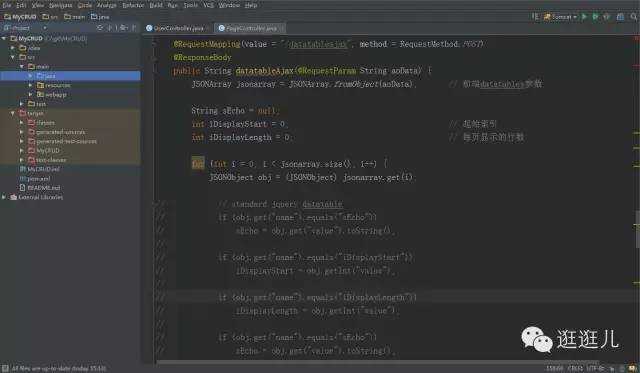Collapse the src folder node
The height and width of the screenshot is (373, 640).
(x=13, y=57)
